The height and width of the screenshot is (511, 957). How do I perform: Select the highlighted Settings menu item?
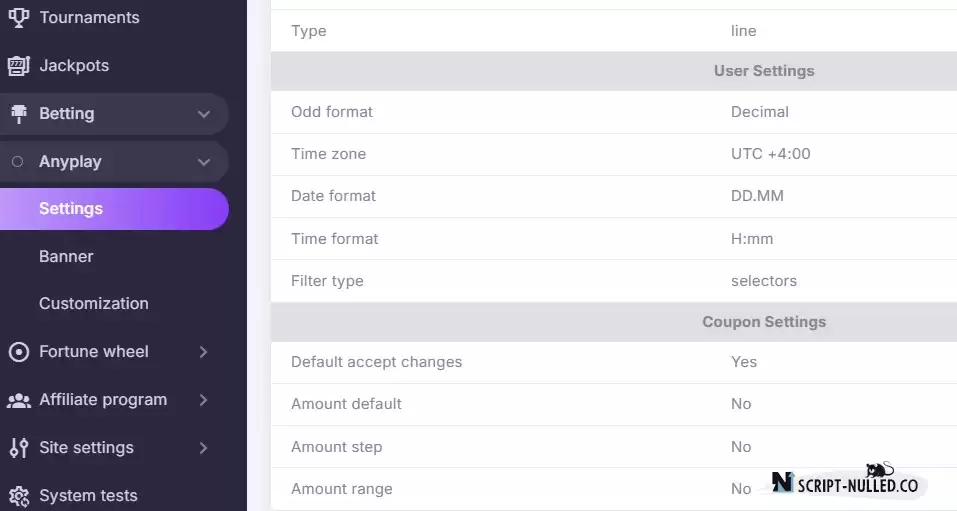point(114,209)
